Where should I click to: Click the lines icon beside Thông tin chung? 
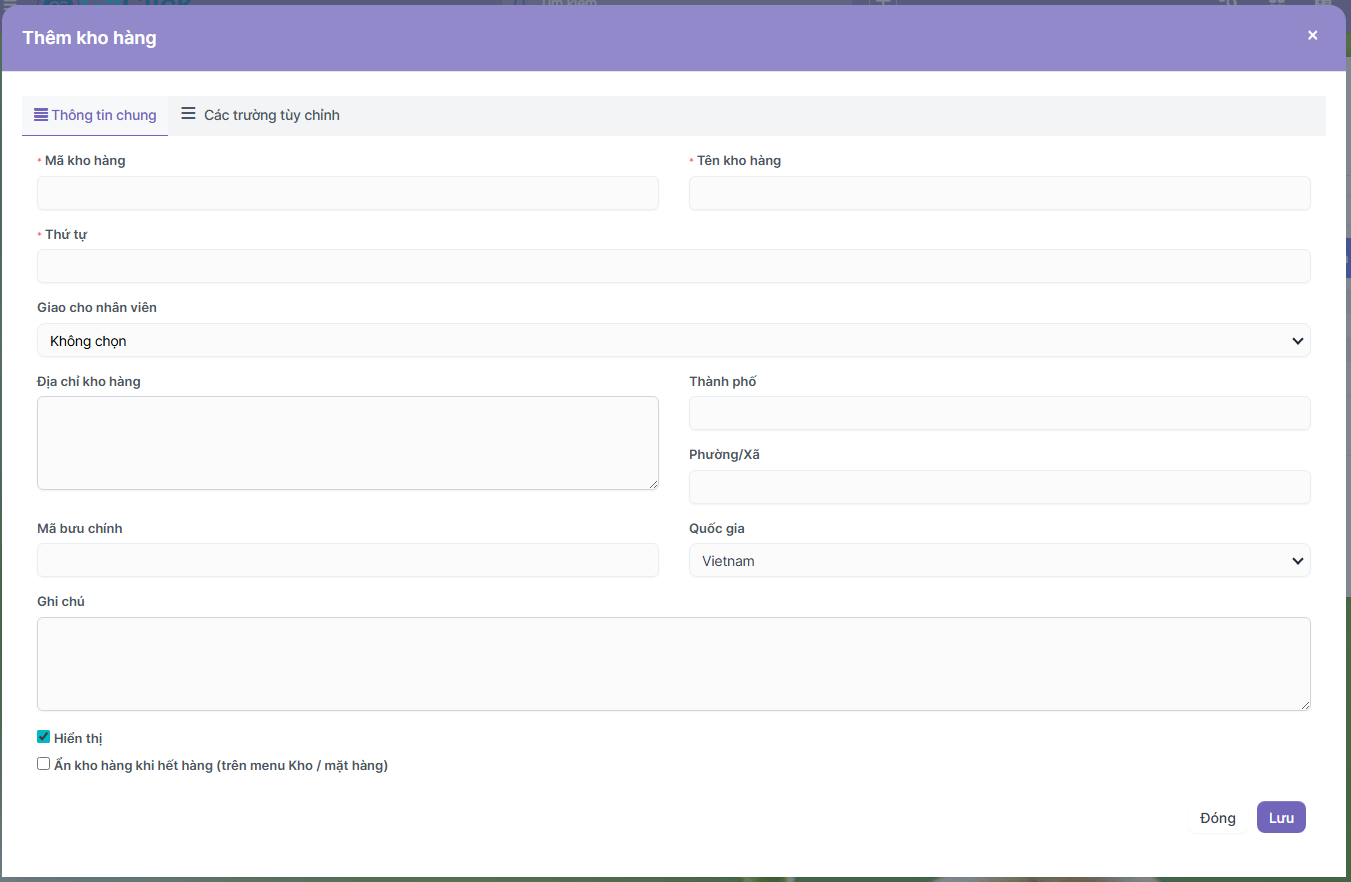[41, 115]
